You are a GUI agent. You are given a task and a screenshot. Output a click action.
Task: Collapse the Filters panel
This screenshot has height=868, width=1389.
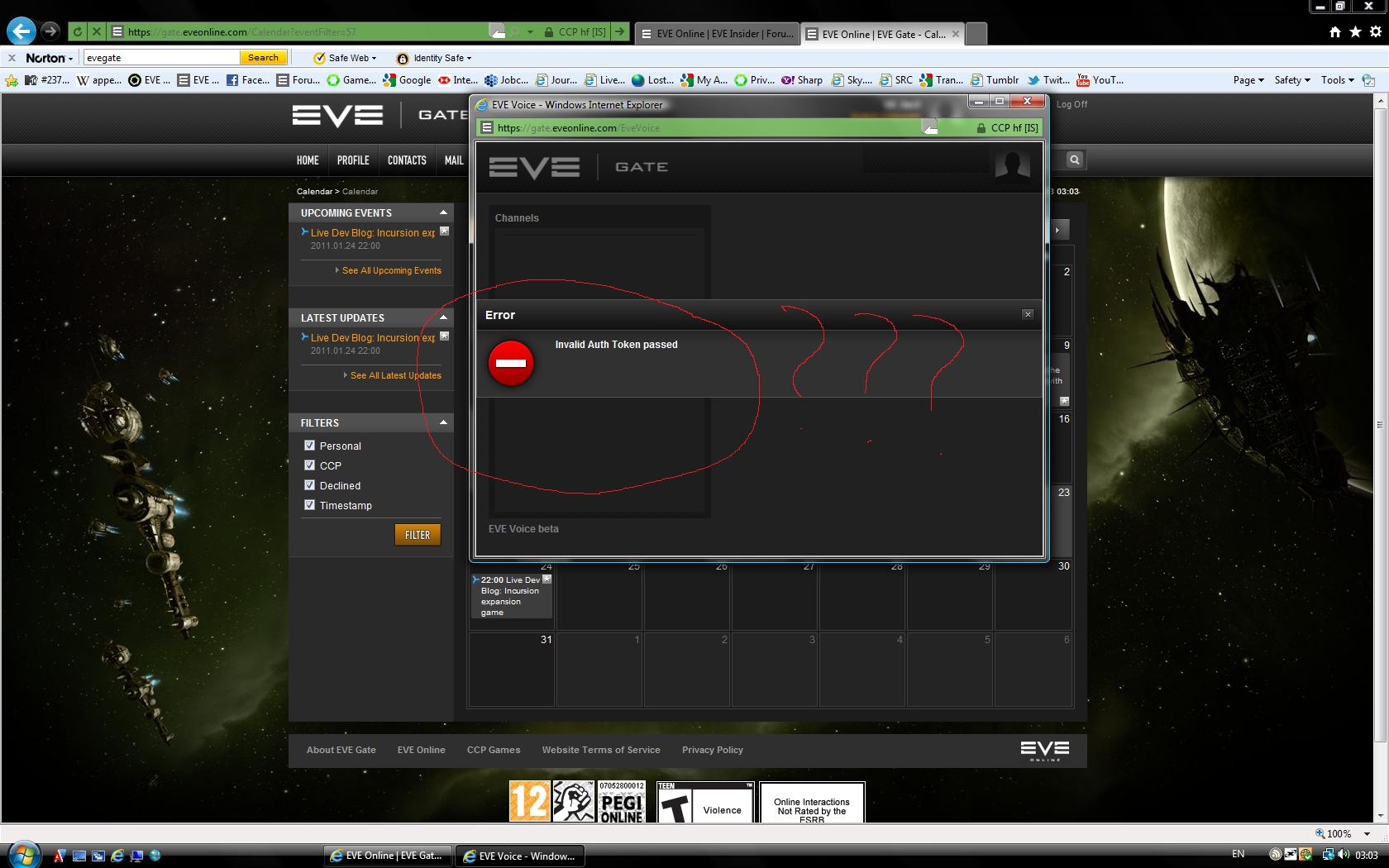point(443,422)
